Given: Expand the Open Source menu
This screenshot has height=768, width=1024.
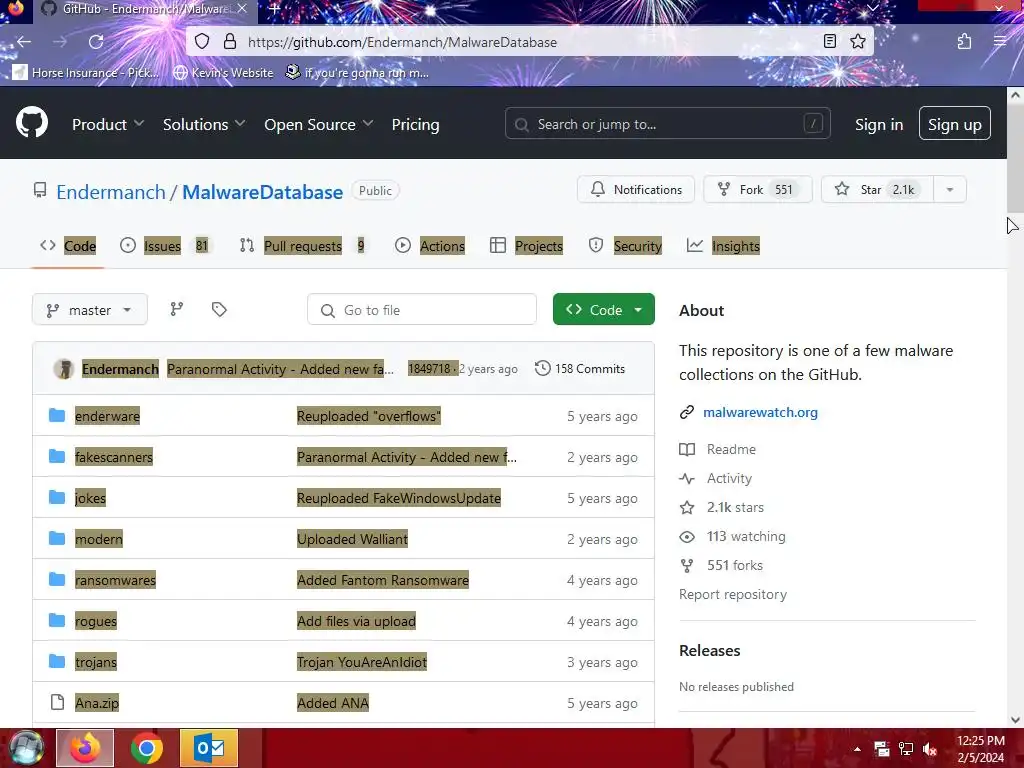Looking at the screenshot, I should [318, 124].
